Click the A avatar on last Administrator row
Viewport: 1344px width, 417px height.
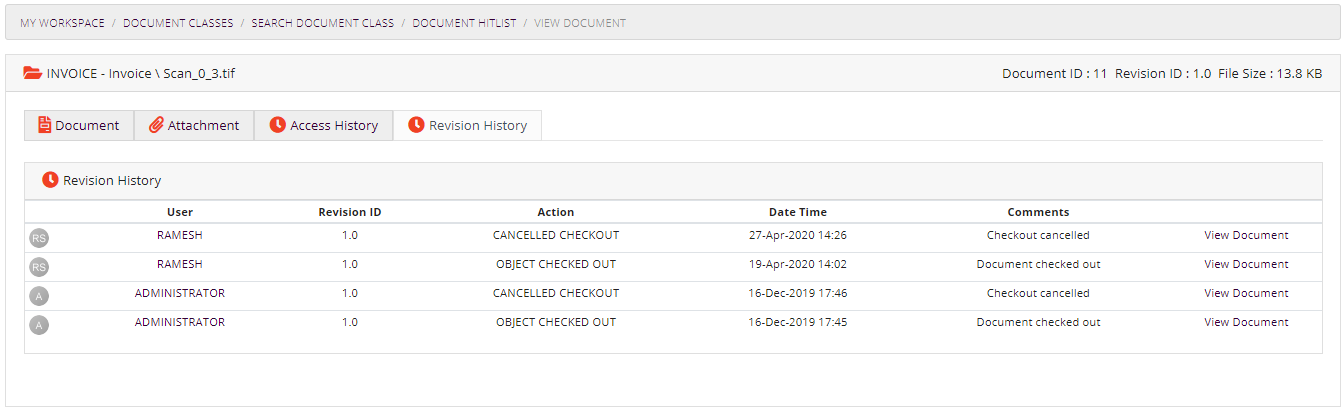pyautogui.click(x=40, y=325)
